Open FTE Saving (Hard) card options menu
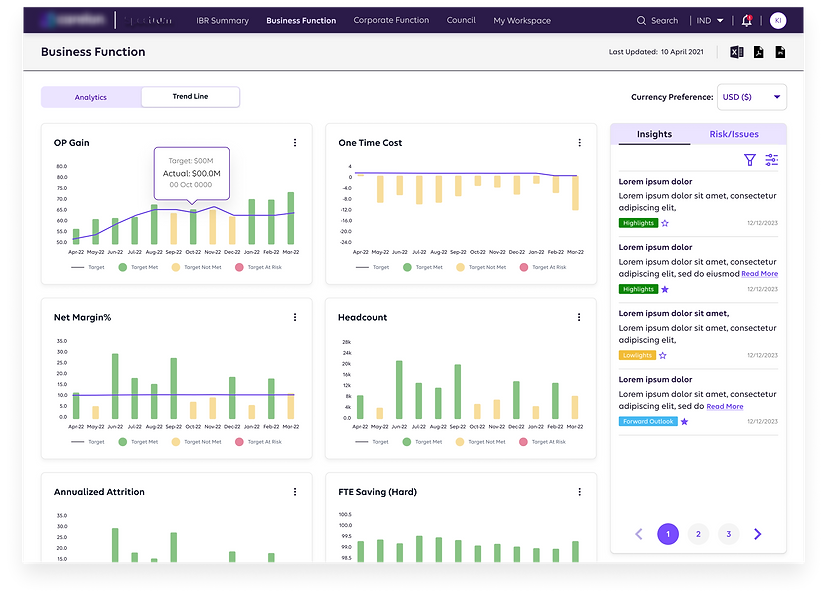 click(x=580, y=492)
